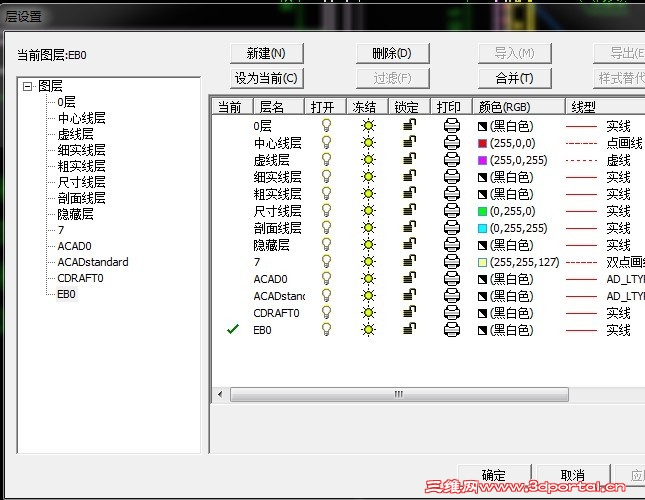Select 中心线层 in the layer tree

coord(81,118)
